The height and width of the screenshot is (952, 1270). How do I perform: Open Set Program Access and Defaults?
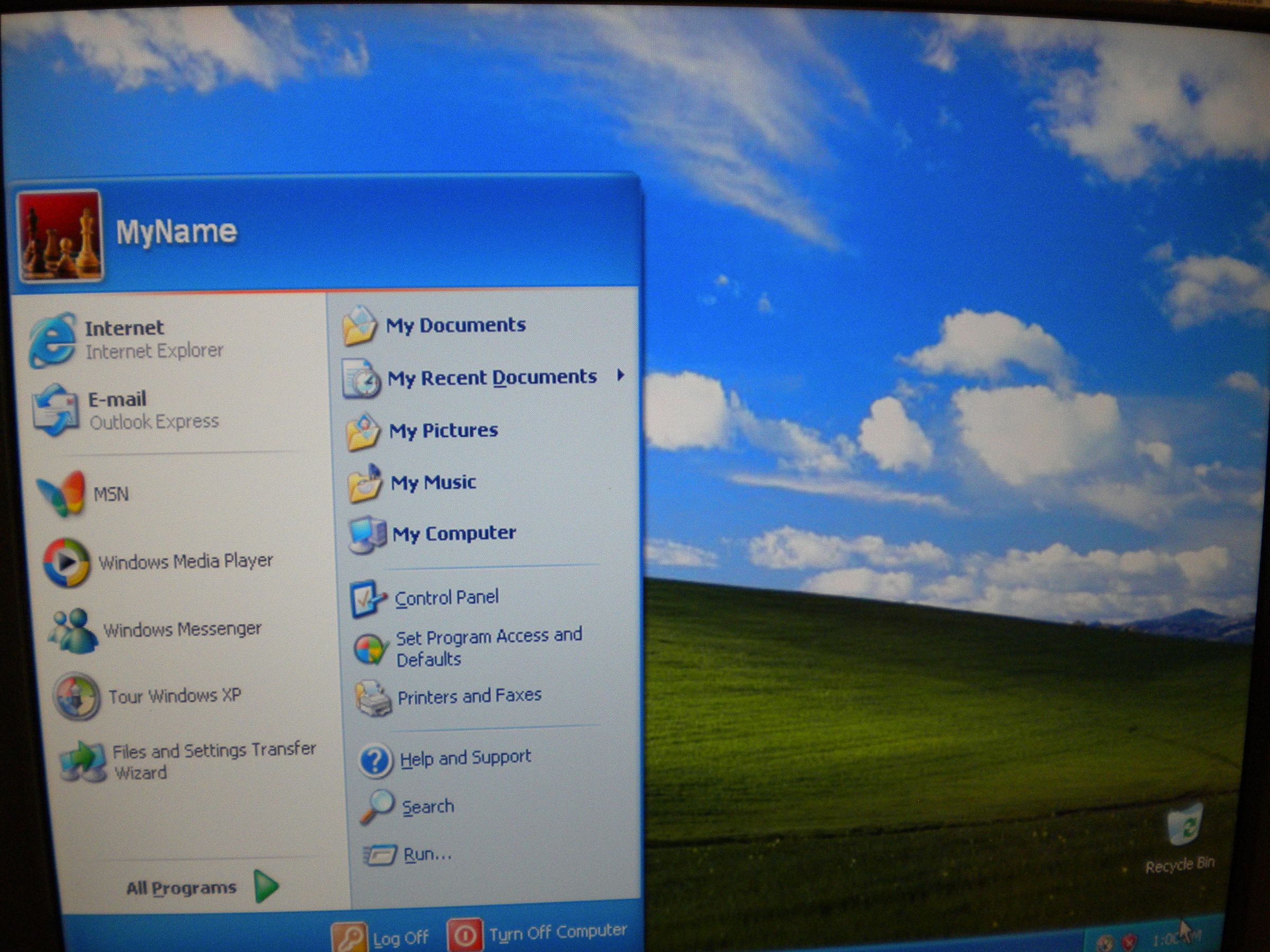tap(488, 647)
